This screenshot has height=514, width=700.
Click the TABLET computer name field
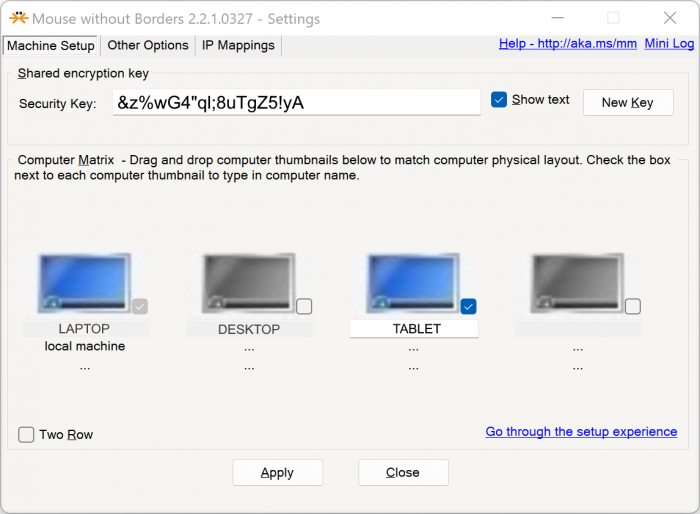414,329
